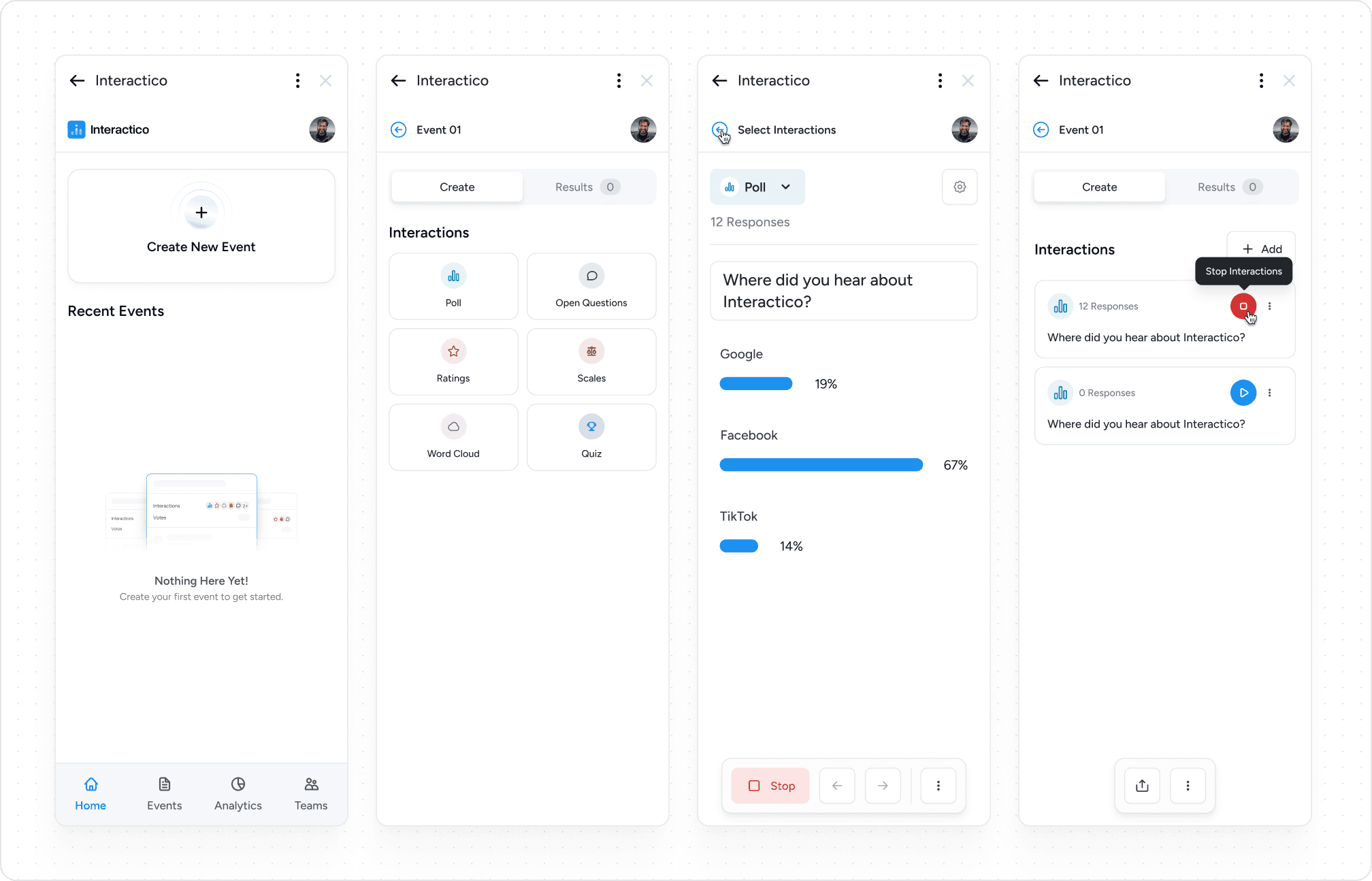Click the share icon at bottom
The width and height of the screenshot is (1372, 881).
(x=1142, y=786)
